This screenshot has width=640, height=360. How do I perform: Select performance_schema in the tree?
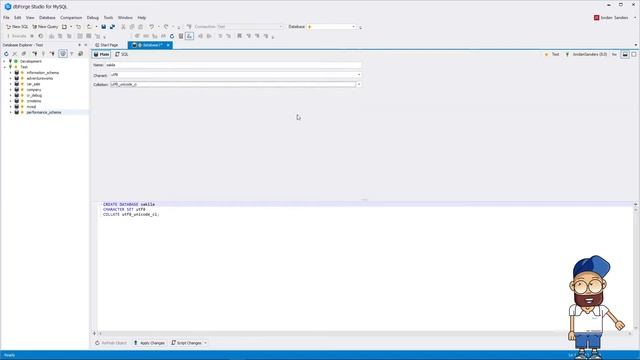[44, 112]
